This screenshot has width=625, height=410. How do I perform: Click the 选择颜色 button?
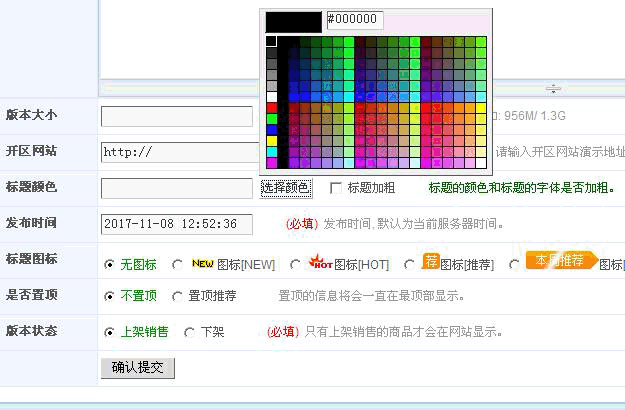[x=286, y=188]
